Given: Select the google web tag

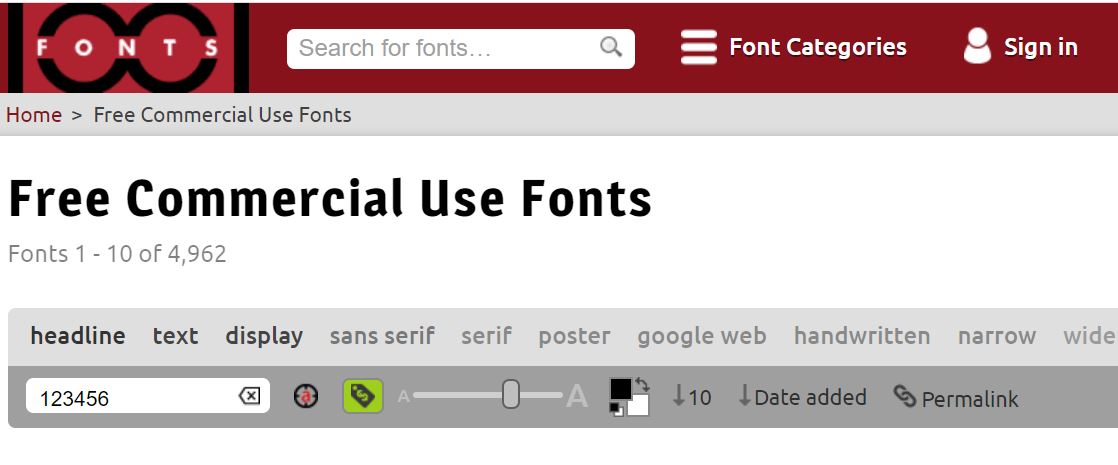Looking at the screenshot, I should point(701,336).
